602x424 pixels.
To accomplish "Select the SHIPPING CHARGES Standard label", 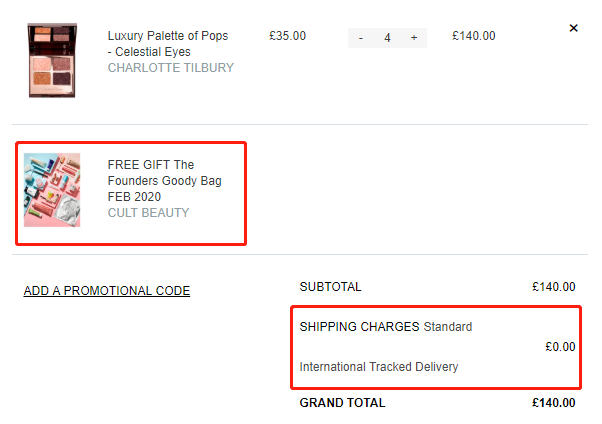I will 386,326.
